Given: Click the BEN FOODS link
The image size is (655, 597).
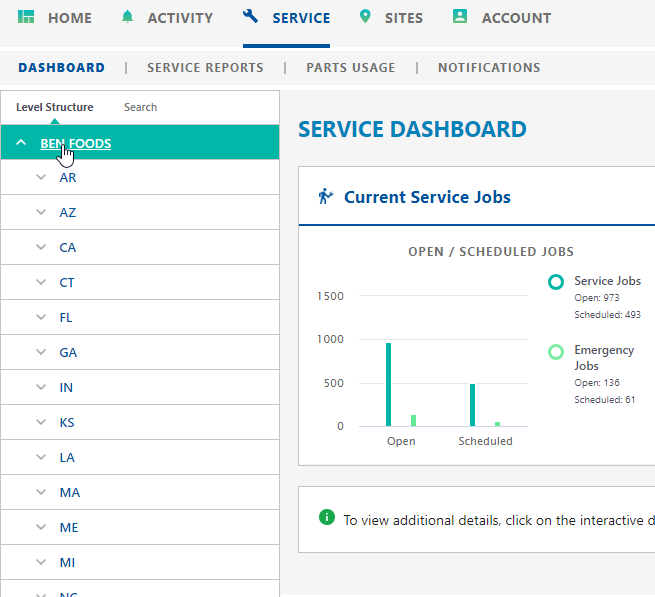Looking at the screenshot, I should click(76, 143).
